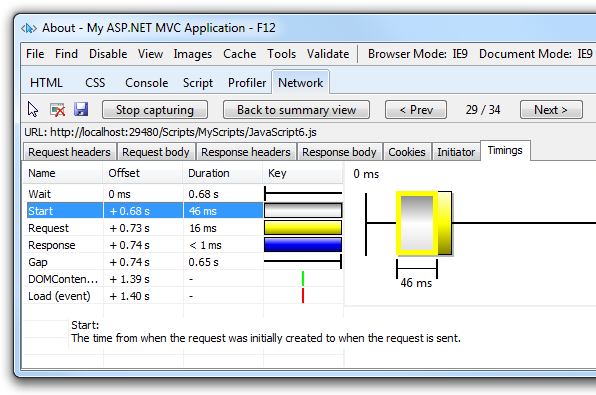Click the Stop capturing button
This screenshot has width=596, height=395.
point(155,110)
